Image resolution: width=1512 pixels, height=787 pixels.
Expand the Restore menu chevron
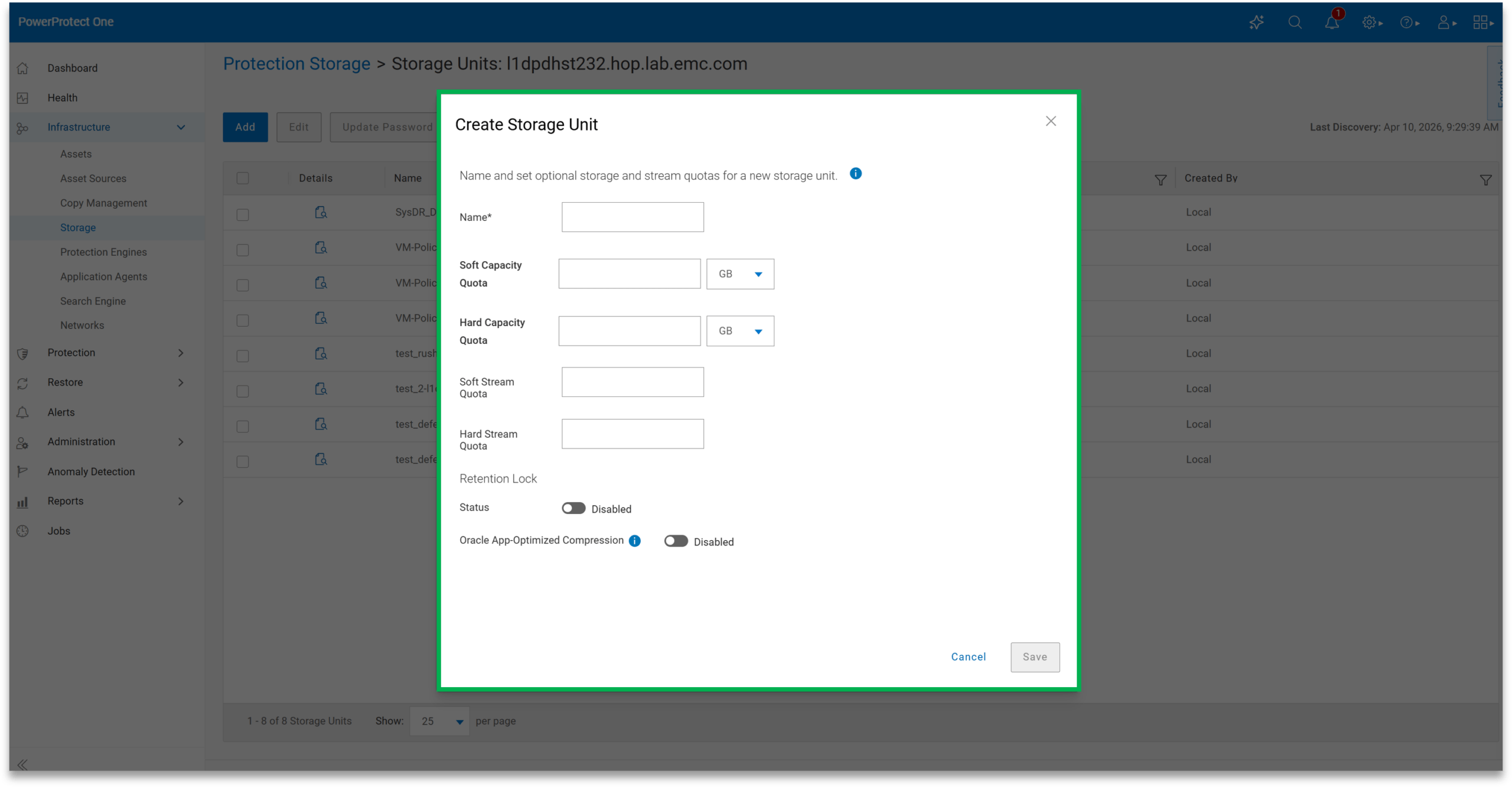[x=181, y=382]
